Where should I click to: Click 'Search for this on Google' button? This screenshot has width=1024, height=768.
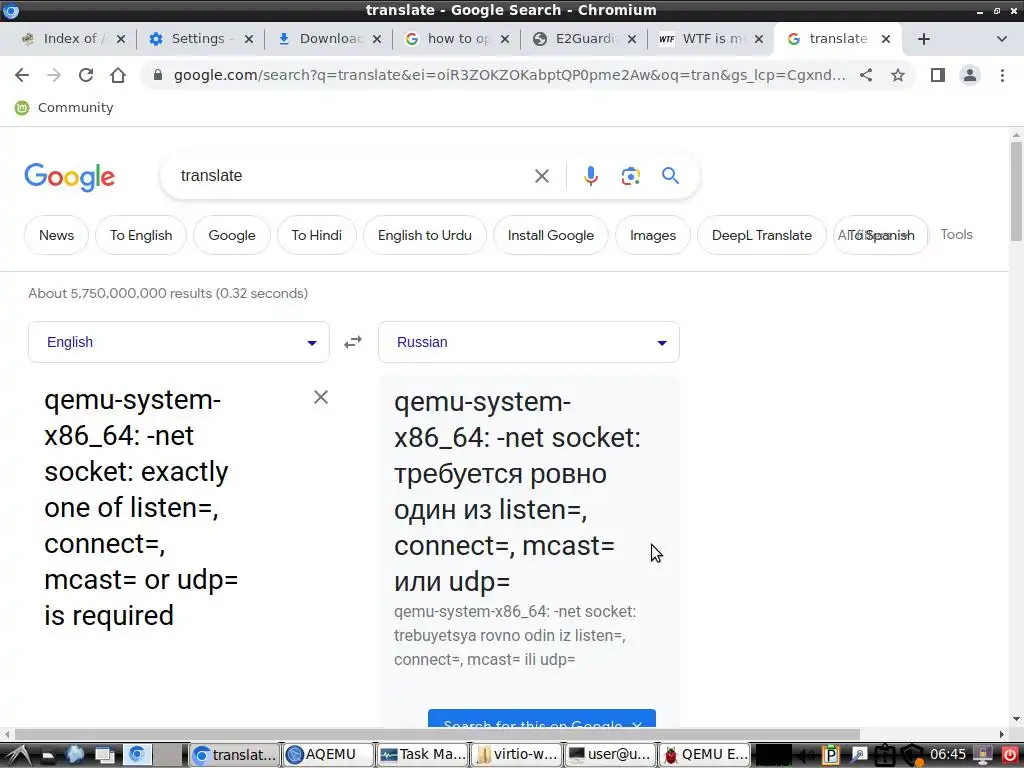coord(542,718)
